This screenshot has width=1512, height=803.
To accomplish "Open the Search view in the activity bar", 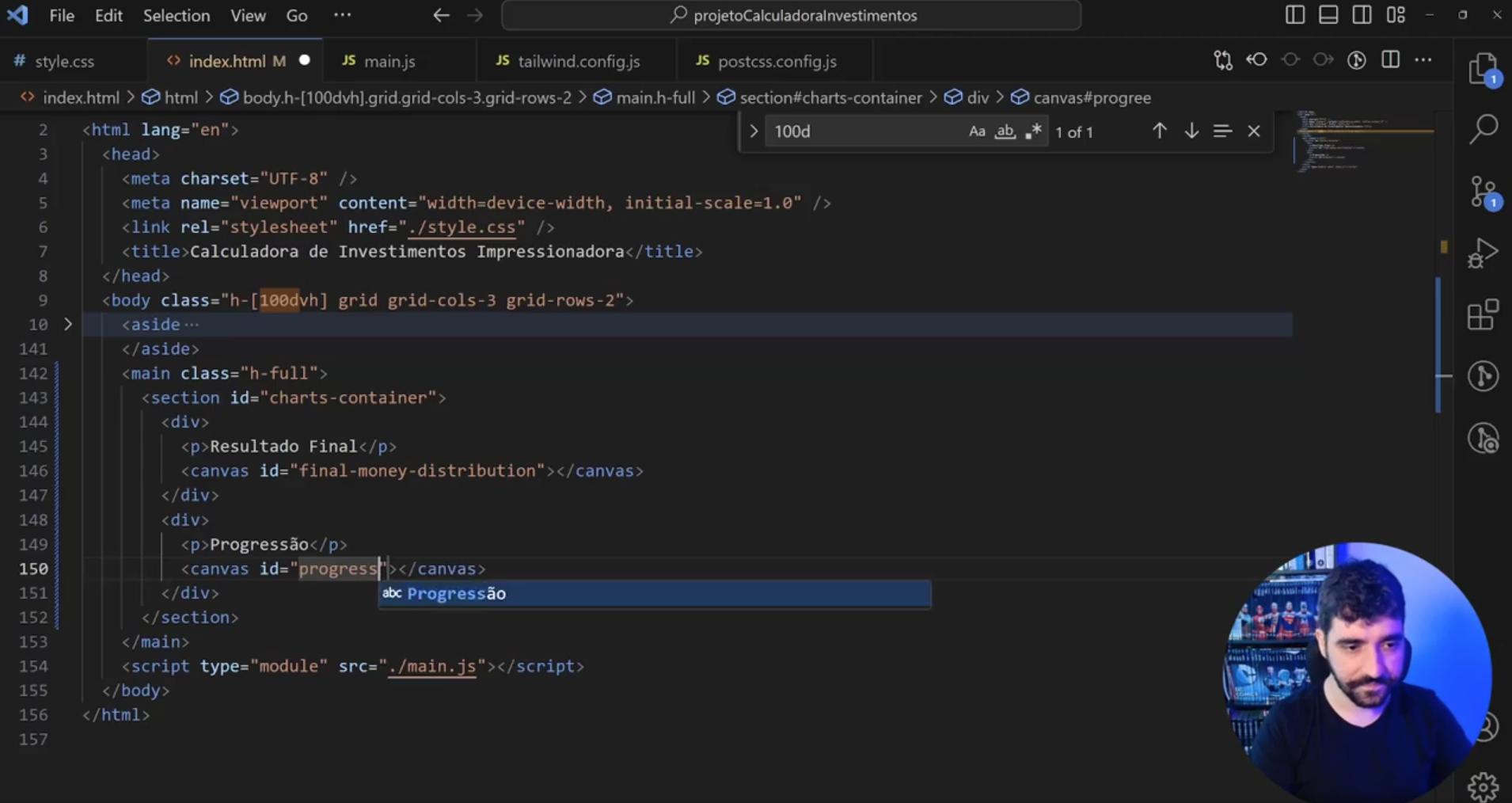I will tap(1482, 128).
